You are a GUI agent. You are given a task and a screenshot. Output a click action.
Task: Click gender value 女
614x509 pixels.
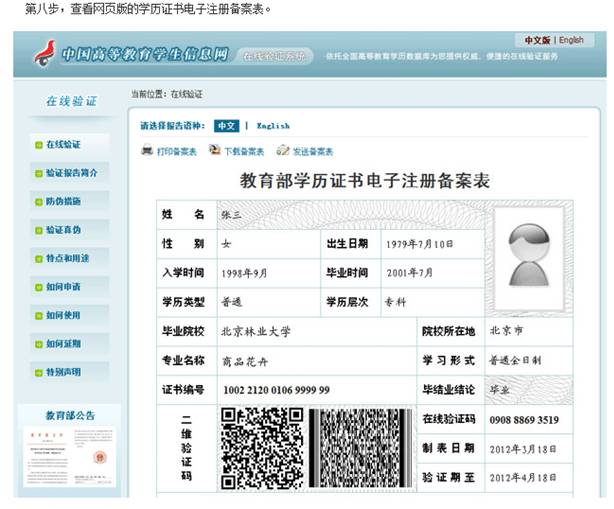point(226,244)
